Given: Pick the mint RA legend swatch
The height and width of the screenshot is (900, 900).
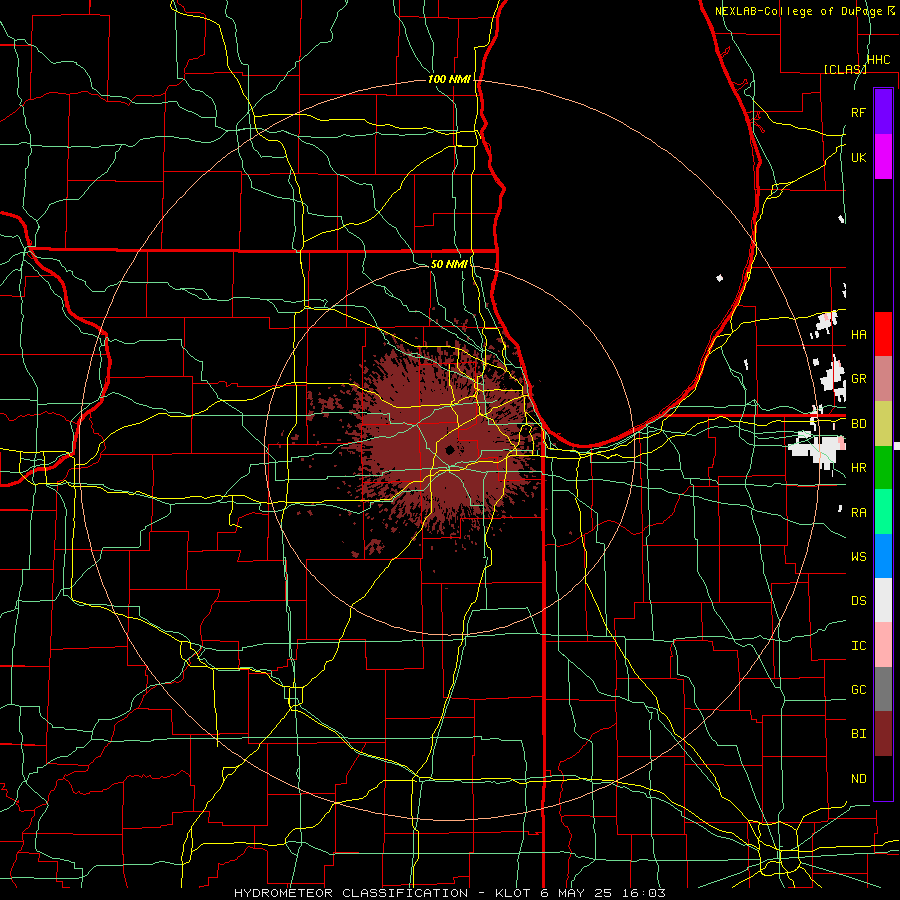Looking at the screenshot, I should 883,512.
